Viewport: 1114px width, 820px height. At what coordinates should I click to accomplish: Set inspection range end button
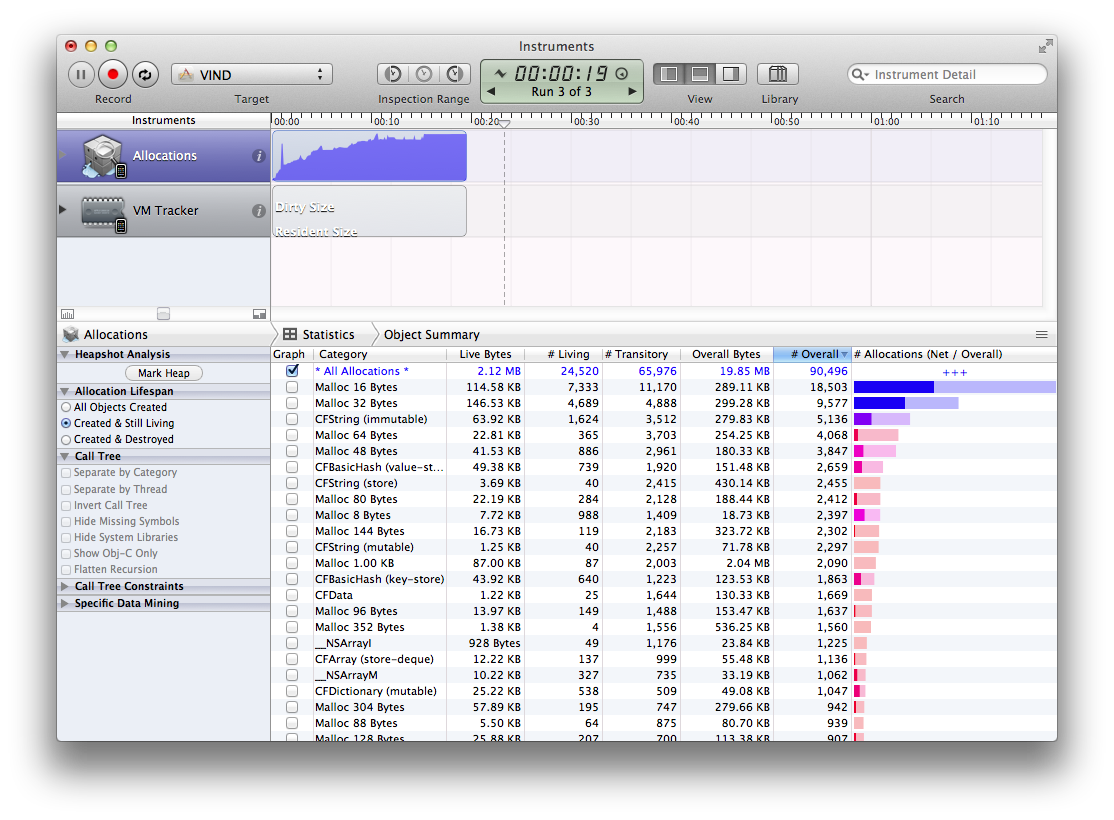tap(455, 74)
